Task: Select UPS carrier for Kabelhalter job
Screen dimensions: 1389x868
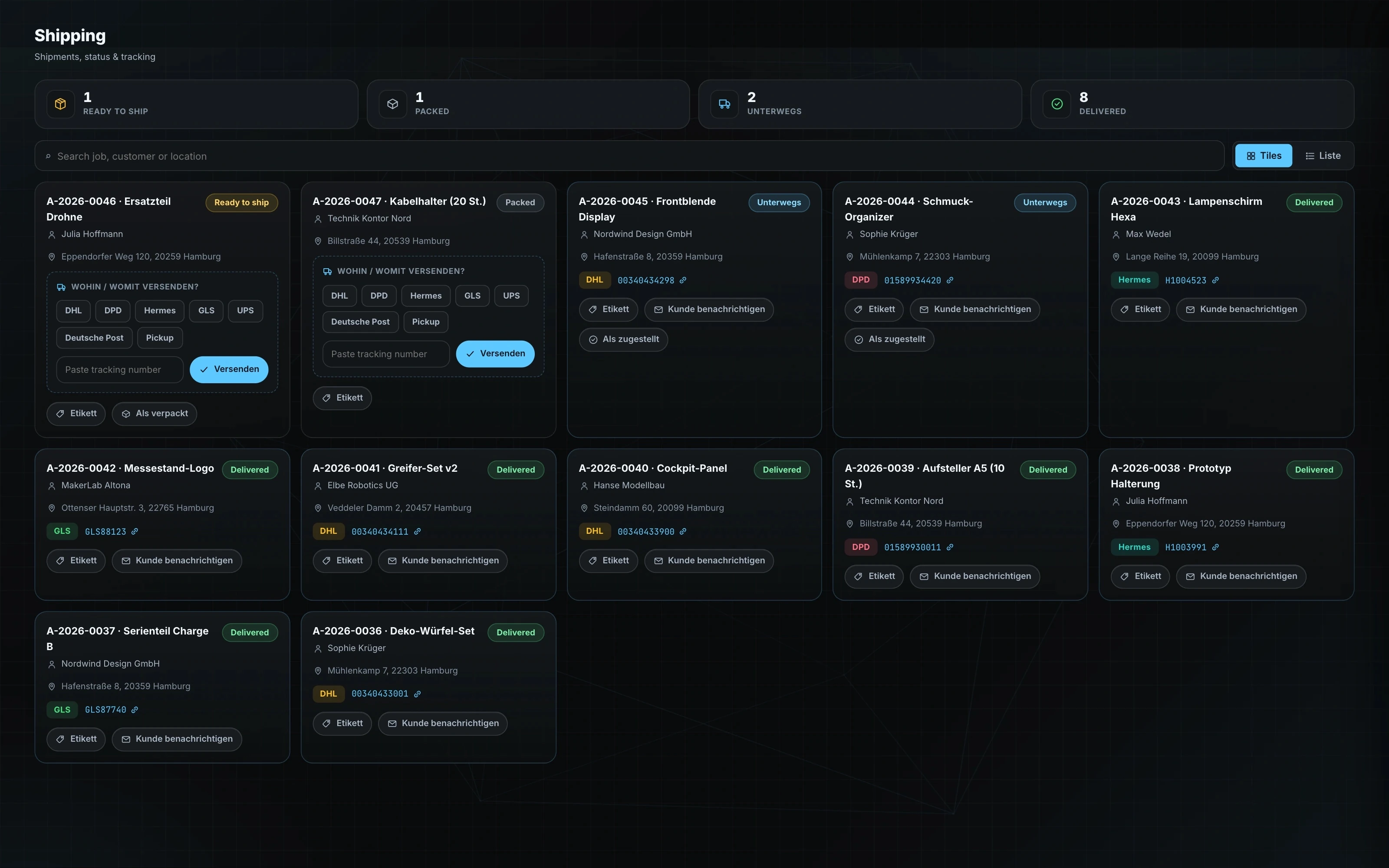Action: 511,296
